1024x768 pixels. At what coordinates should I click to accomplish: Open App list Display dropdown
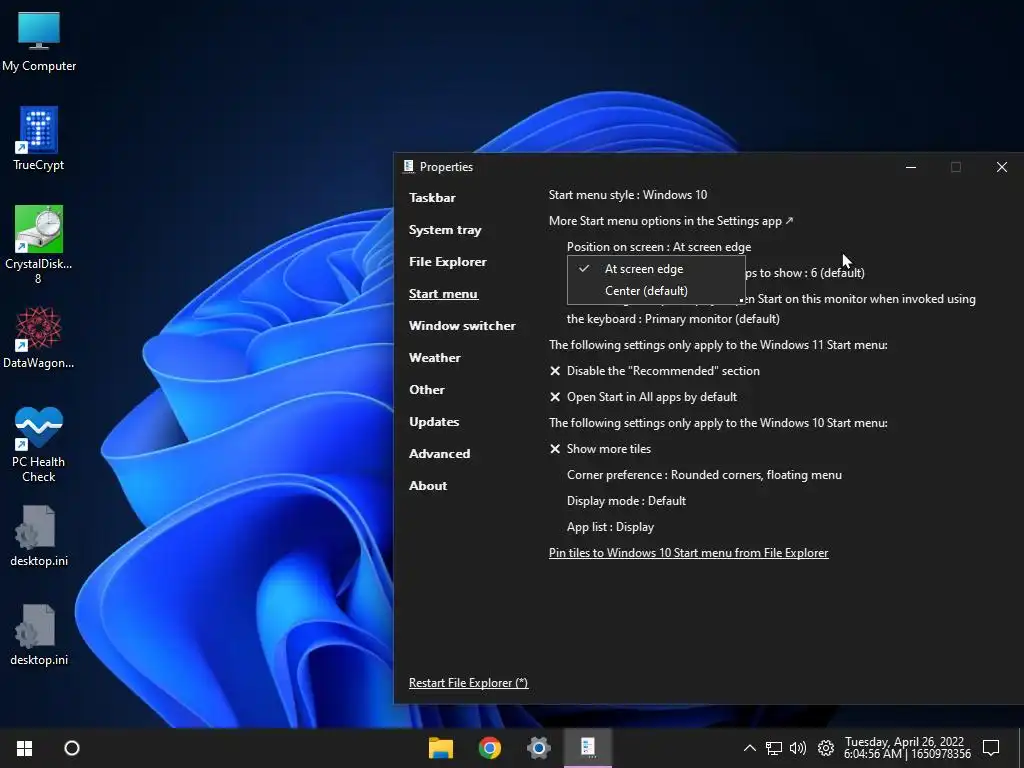(610, 527)
